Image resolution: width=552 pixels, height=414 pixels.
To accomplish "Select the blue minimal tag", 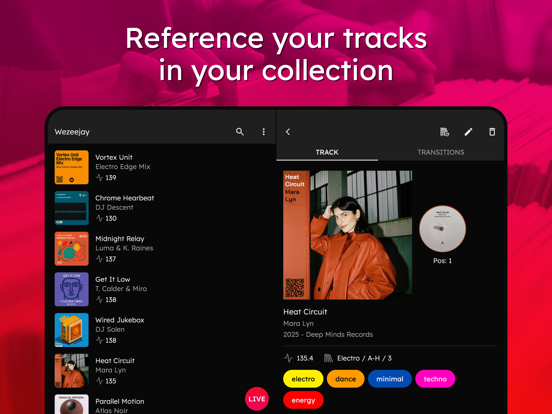I will [390, 379].
